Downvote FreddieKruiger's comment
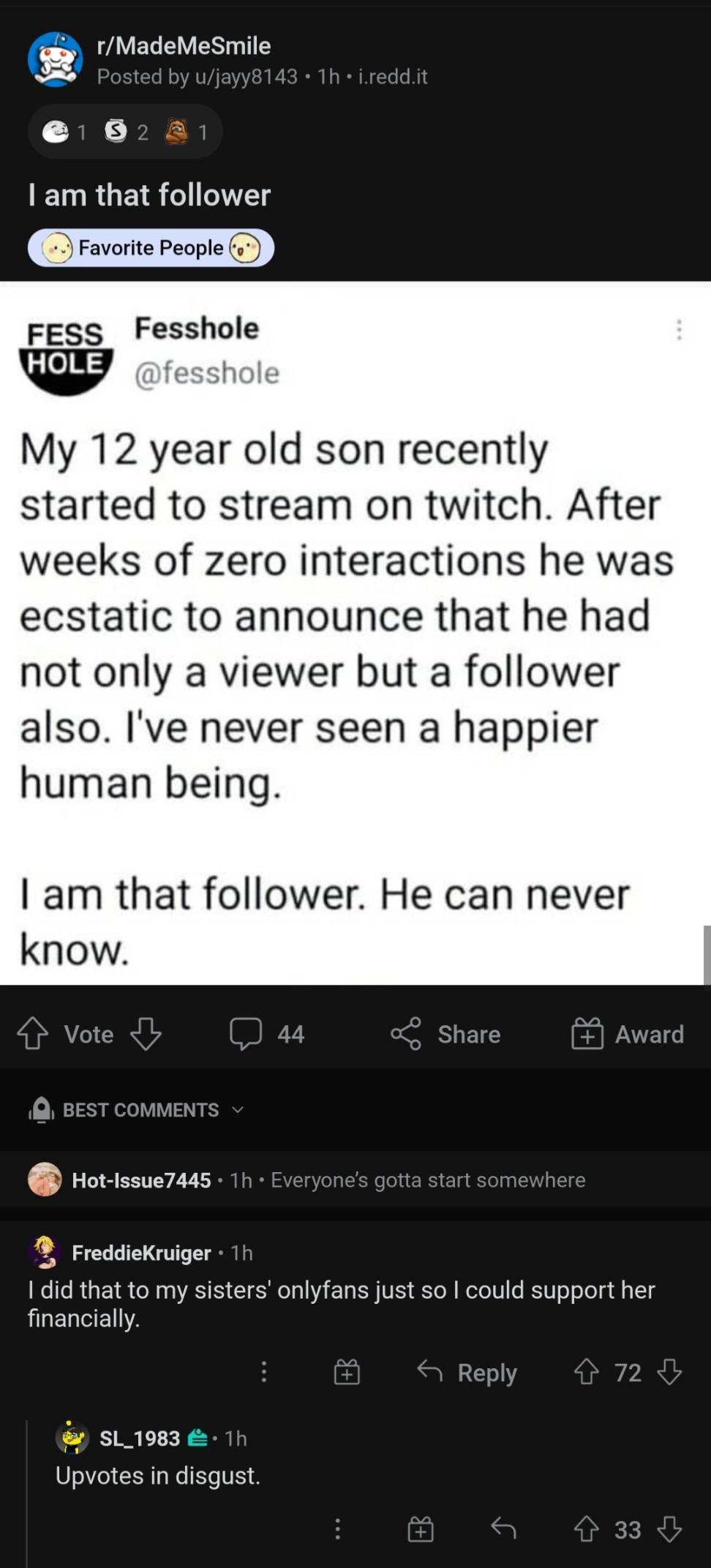711x1568 pixels. tap(669, 1372)
